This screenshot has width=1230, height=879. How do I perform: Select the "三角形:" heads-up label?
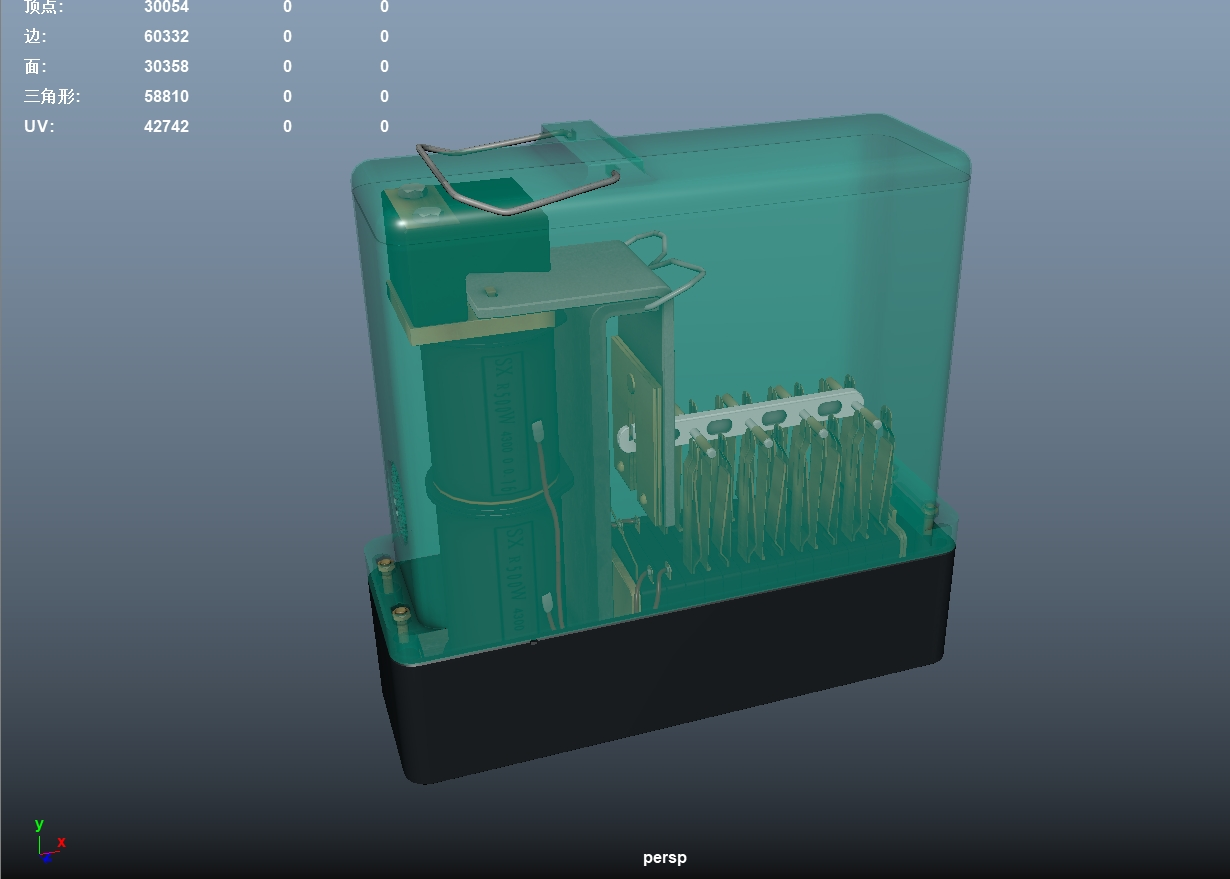pyautogui.click(x=52, y=97)
